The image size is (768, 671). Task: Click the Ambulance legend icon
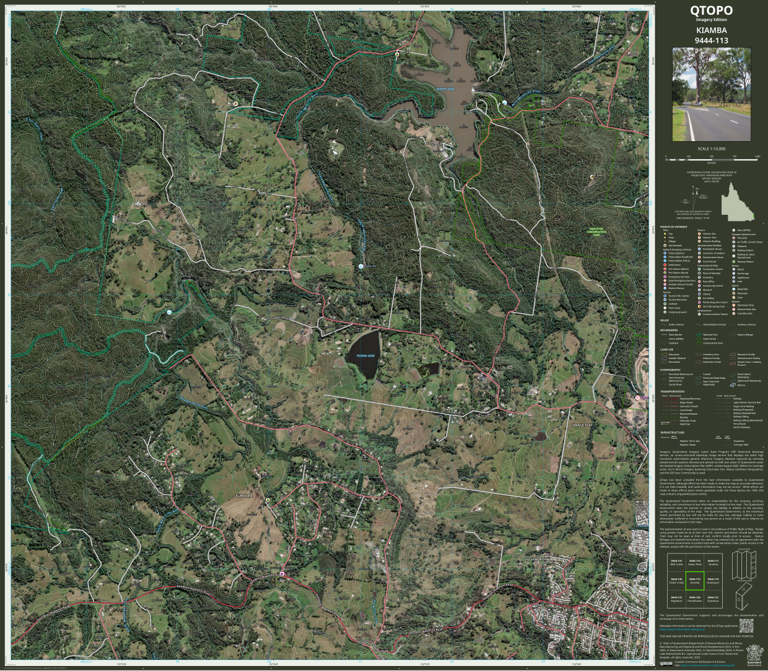point(665,265)
